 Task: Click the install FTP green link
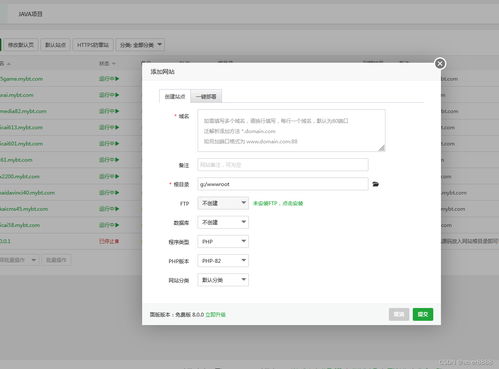point(278,203)
